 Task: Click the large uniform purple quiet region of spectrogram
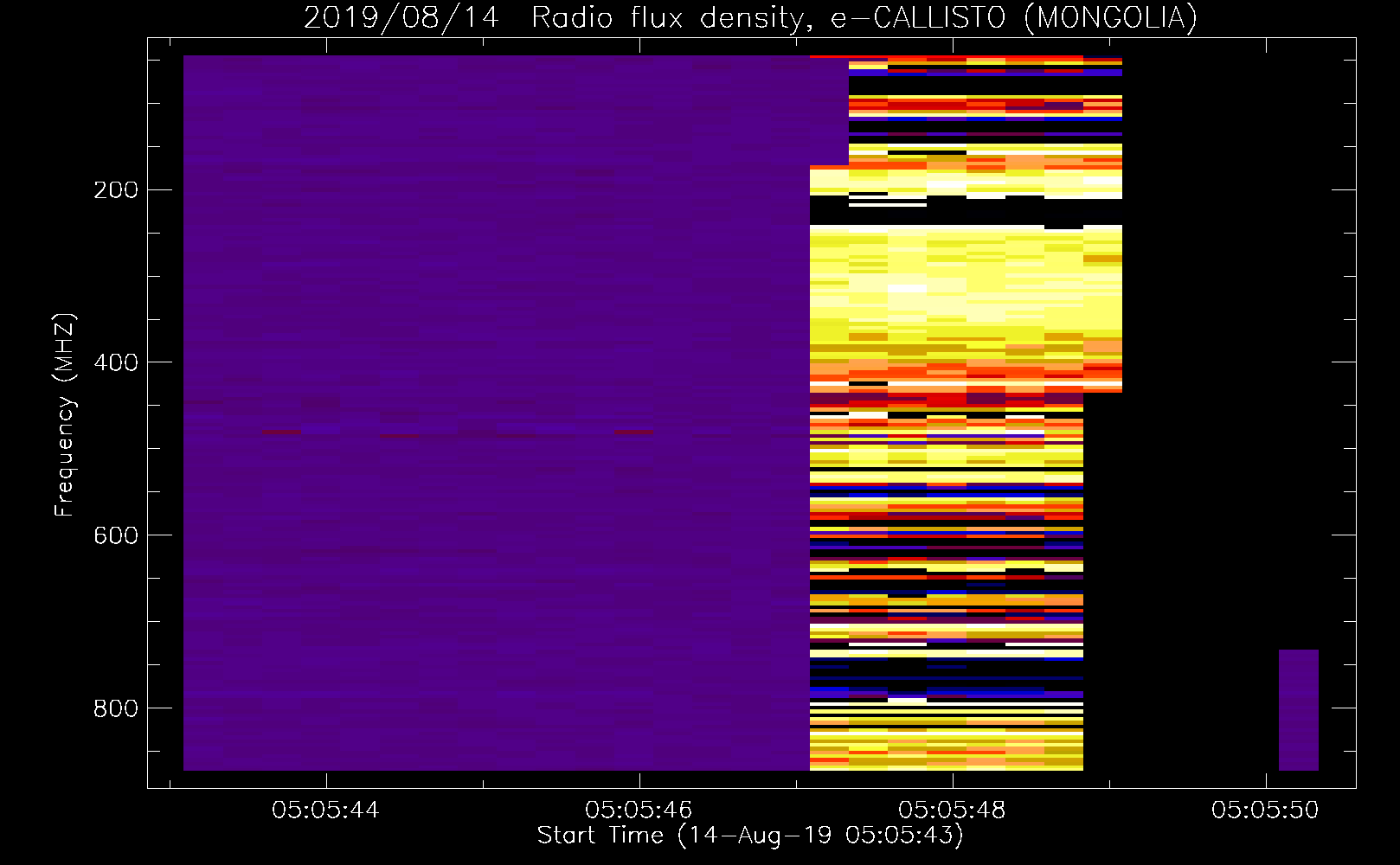497,413
